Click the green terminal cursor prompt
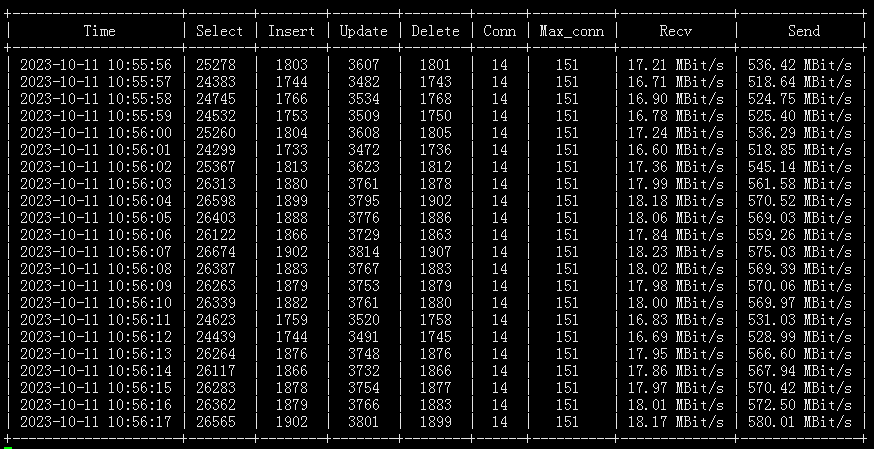This screenshot has width=874, height=449. [7, 447]
